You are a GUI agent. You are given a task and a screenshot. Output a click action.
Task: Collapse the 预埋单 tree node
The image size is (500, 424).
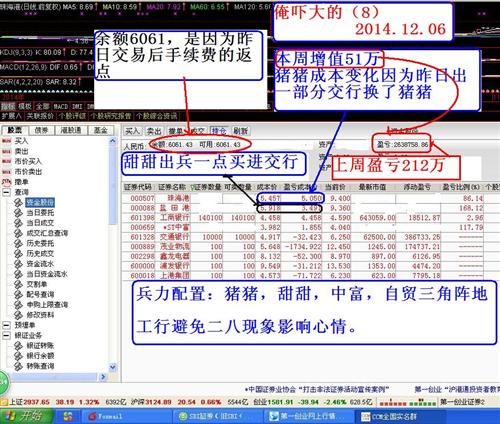coord(6,325)
